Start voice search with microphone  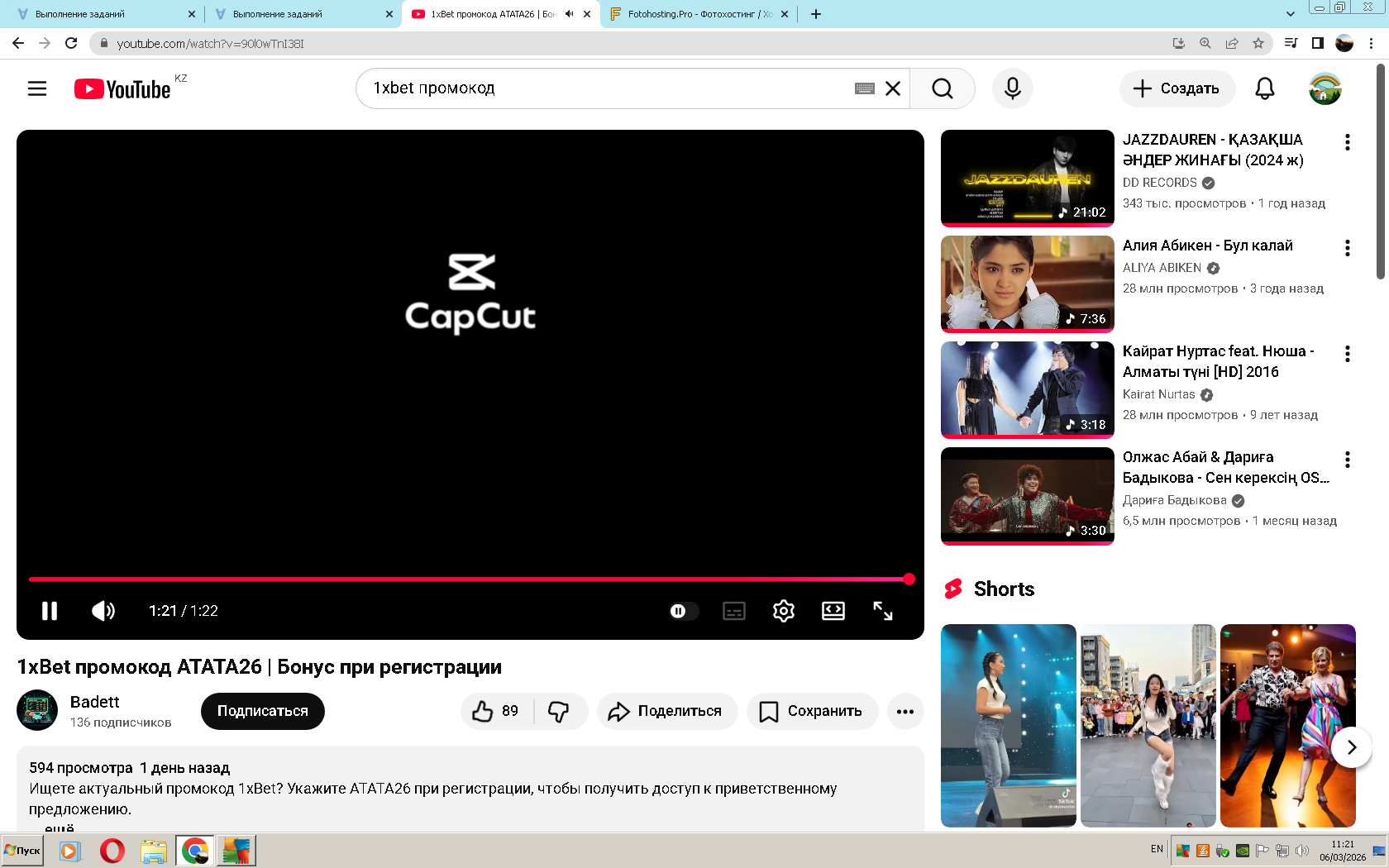[x=1013, y=88]
